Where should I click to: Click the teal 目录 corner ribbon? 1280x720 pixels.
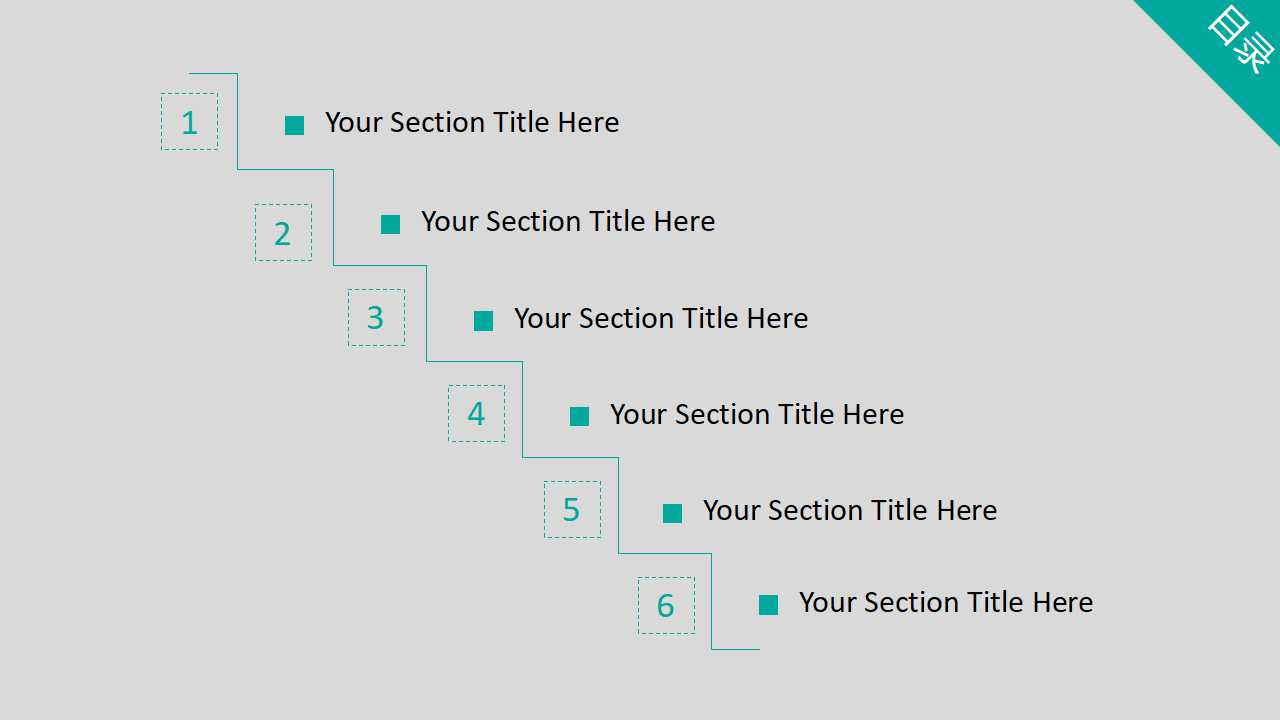click(x=1235, y=45)
